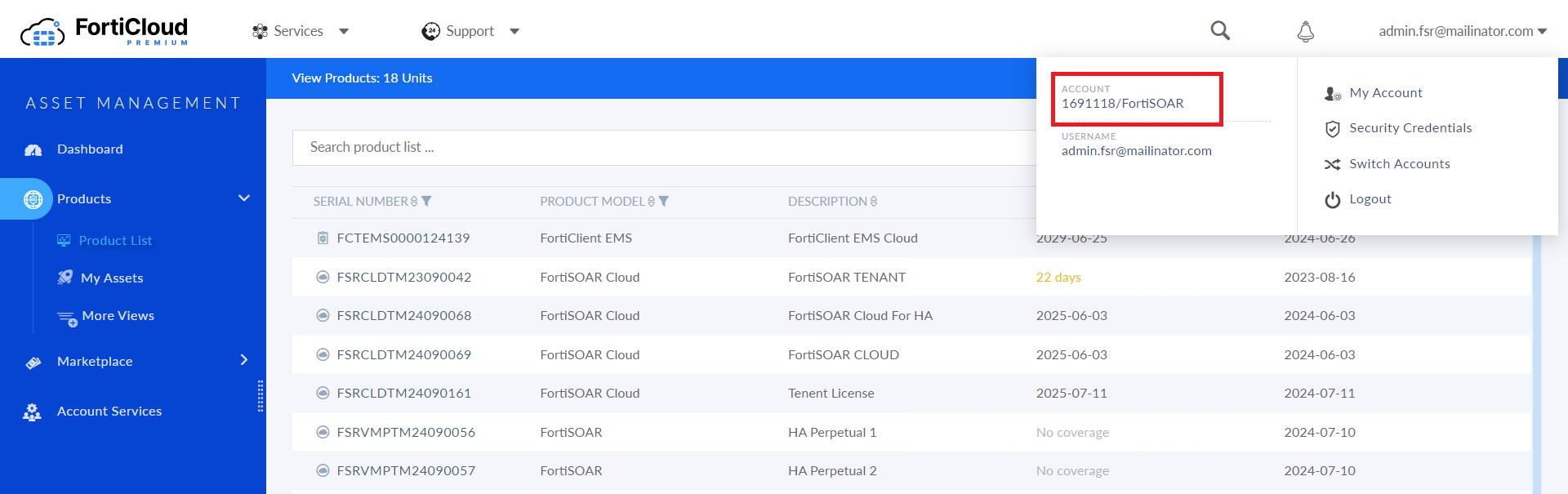Click Tenent License description

coord(831,394)
